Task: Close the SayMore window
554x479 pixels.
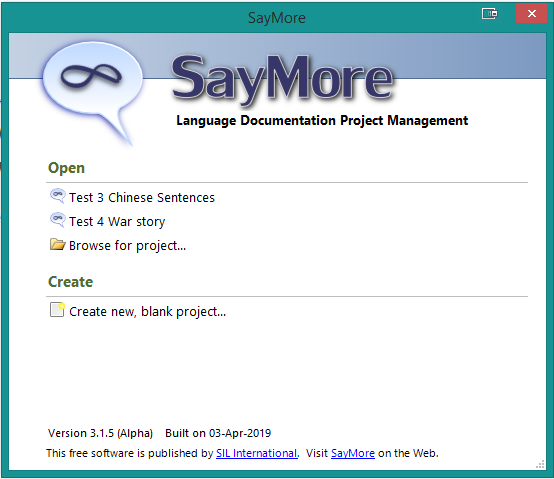Action: 531,13
